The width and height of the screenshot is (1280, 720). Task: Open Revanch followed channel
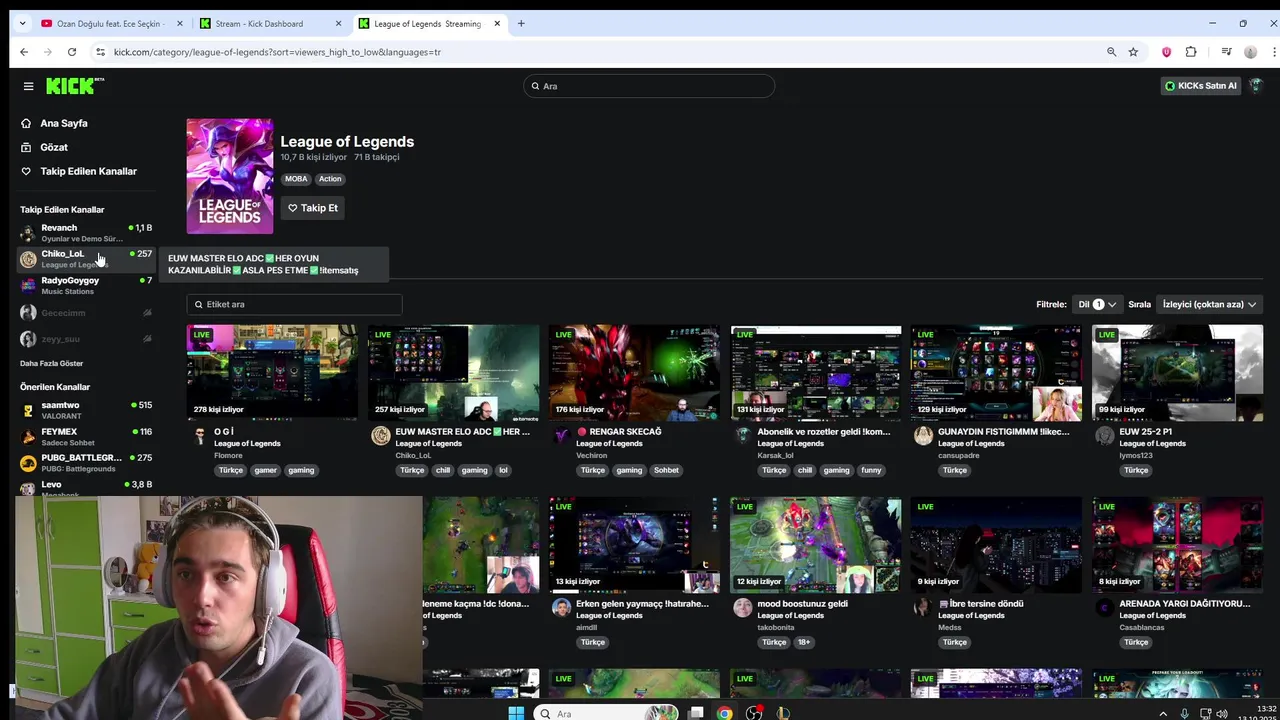point(86,233)
